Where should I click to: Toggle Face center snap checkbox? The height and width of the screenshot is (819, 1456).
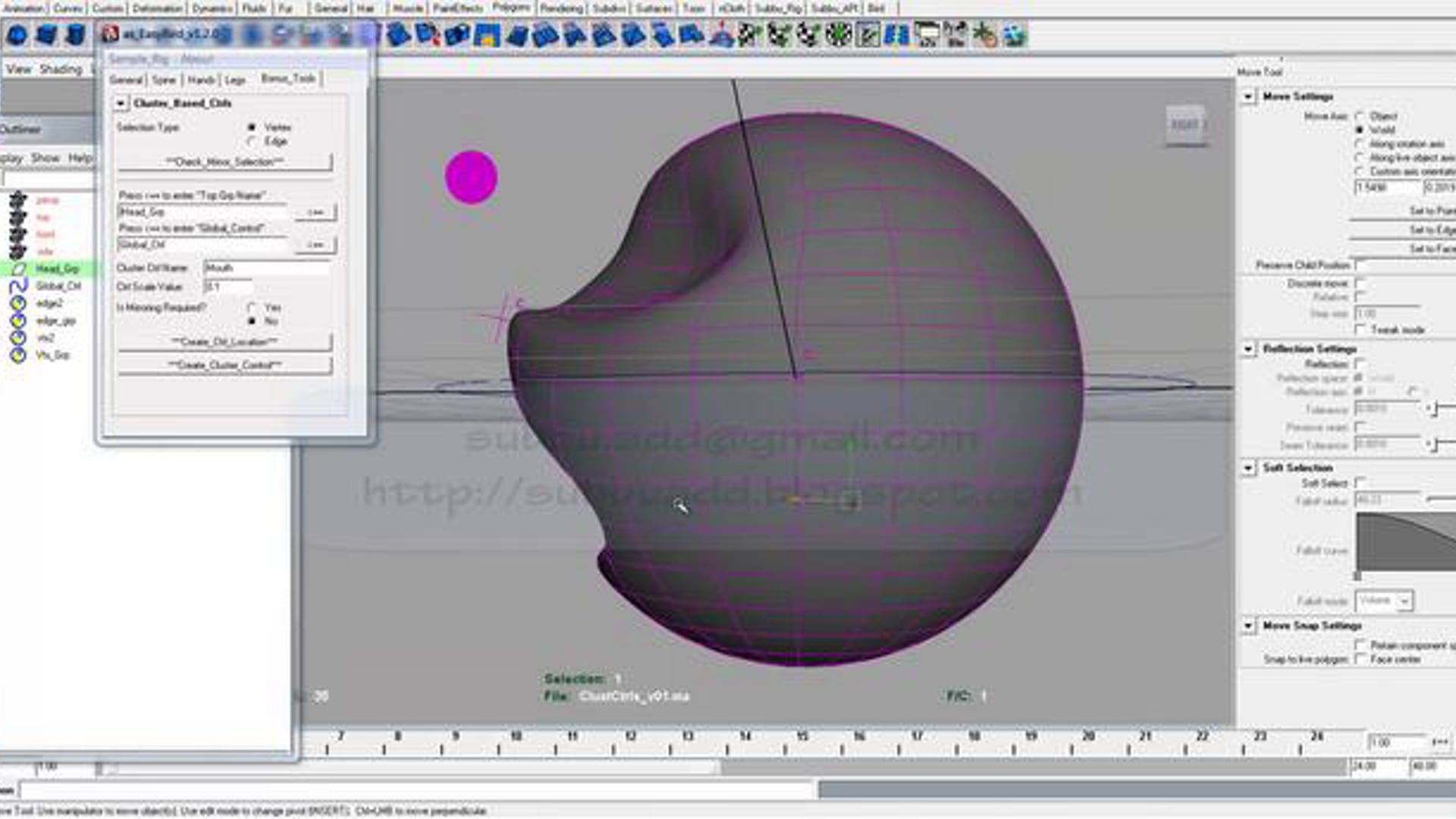point(1360,659)
